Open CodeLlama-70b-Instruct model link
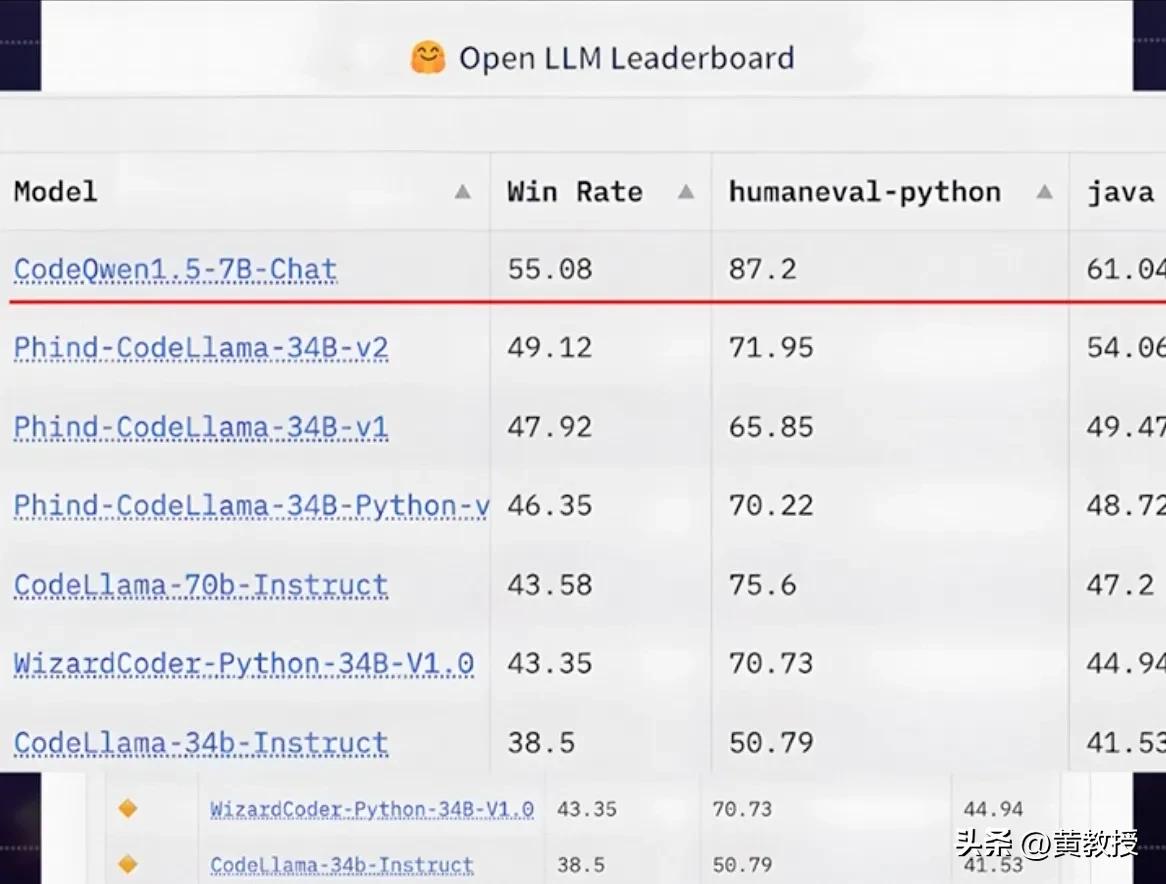Viewport: 1166px width, 884px height. point(201,585)
